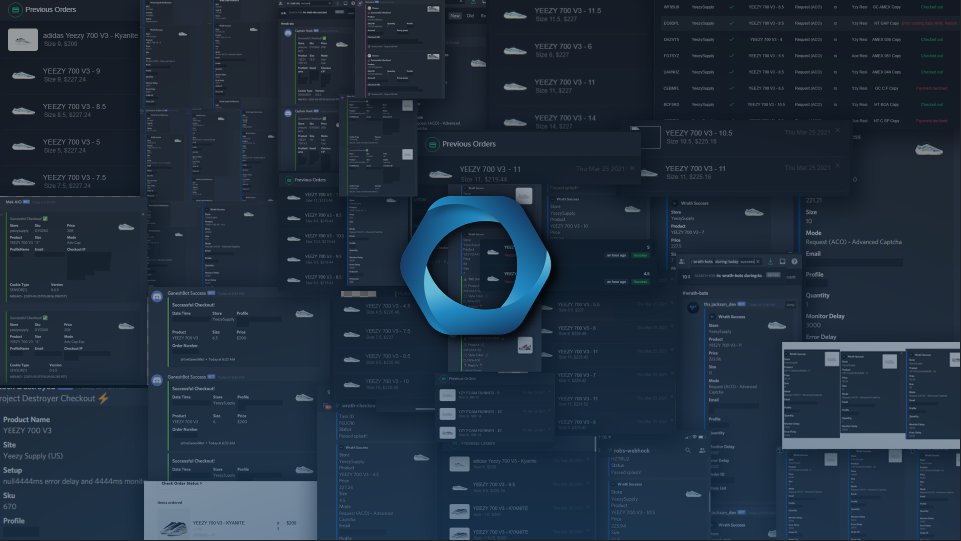Click the Previous Orders hexagon icon at the top left
Viewport: 961px width, 541px height.
pyautogui.click(x=15, y=9)
